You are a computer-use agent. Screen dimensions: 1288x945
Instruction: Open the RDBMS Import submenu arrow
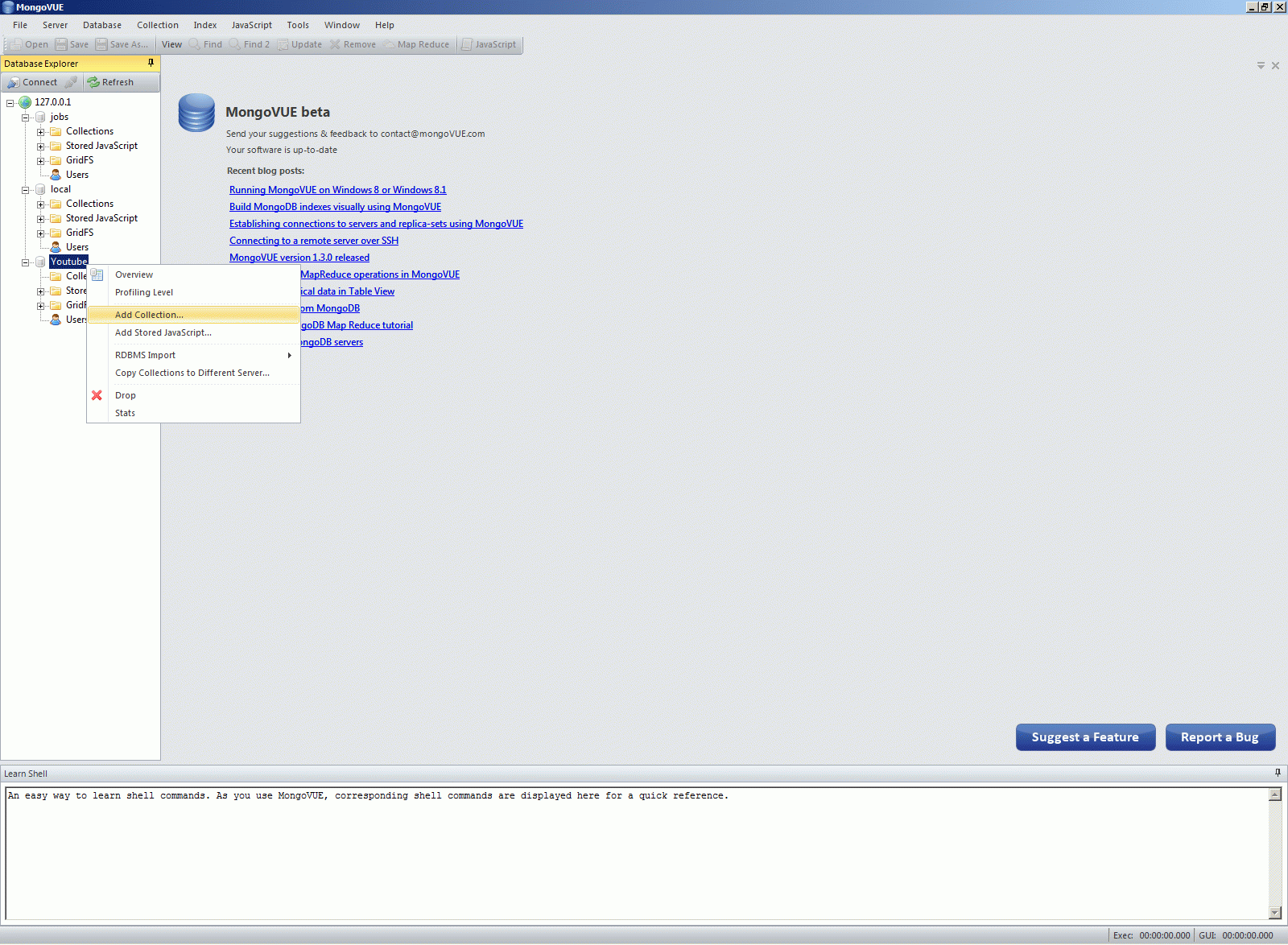(x=290, y=355)
